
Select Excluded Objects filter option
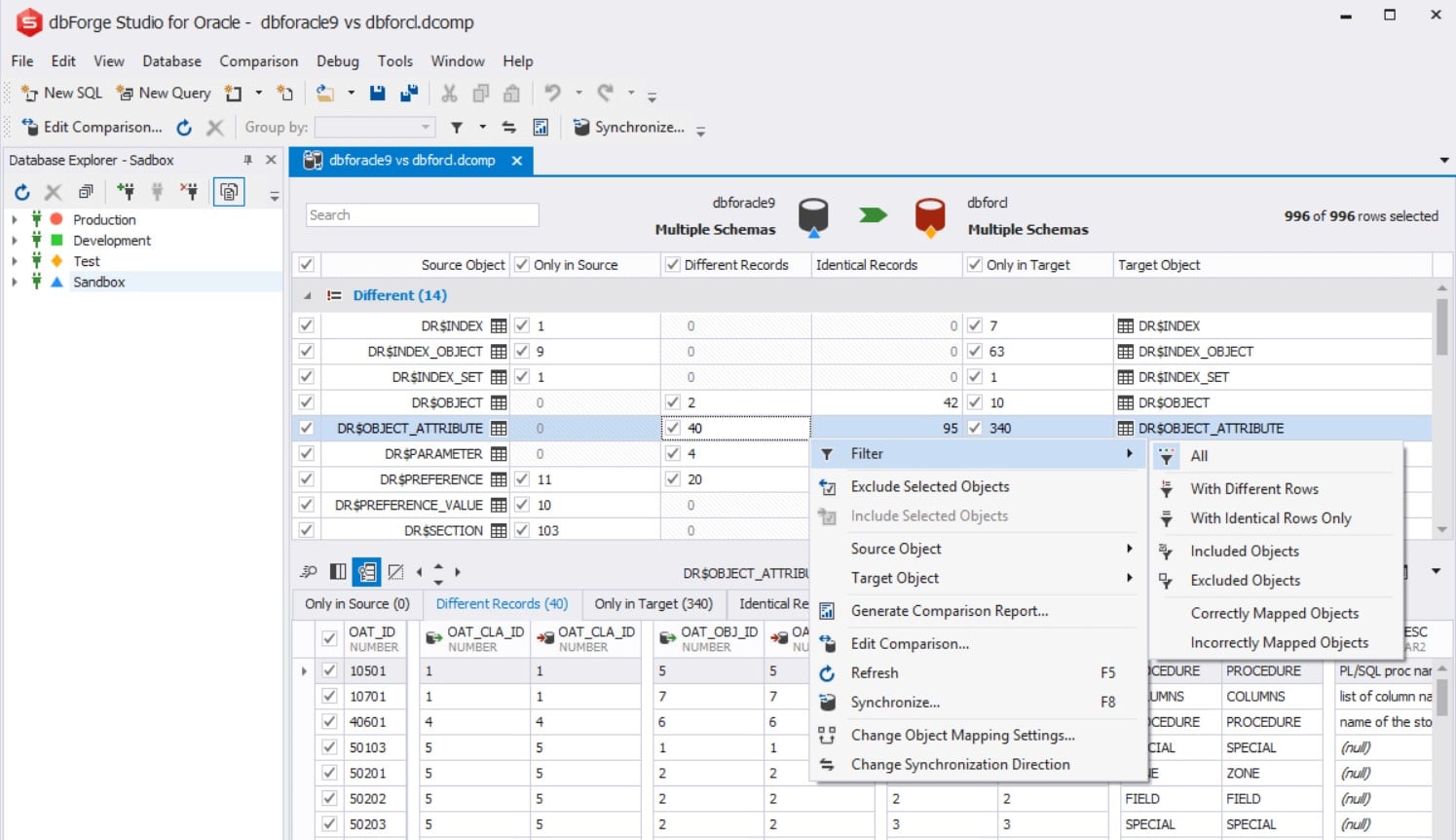coord(1275,580)
